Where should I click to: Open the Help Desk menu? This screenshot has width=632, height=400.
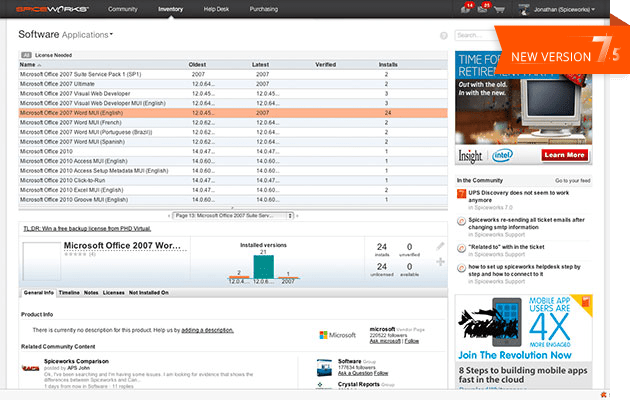coord(216,8)
